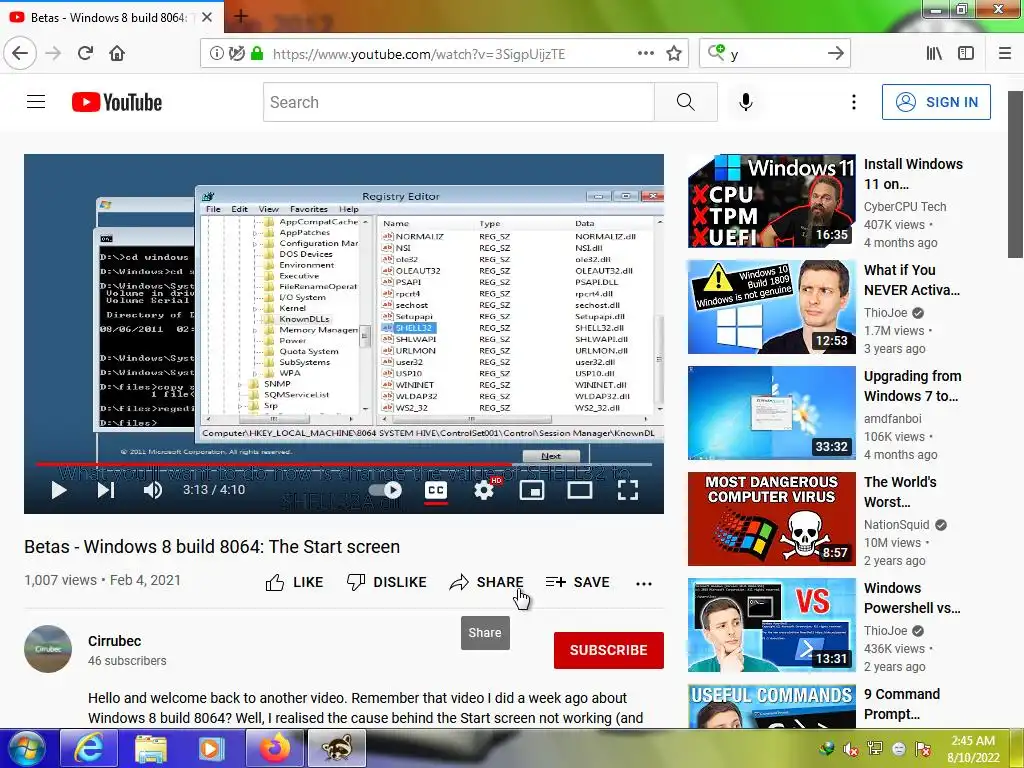The height and width of the screenshot is (768, 1024).
Task: Launch Internet Explorer from taskbar
Action: pos(89,748)
